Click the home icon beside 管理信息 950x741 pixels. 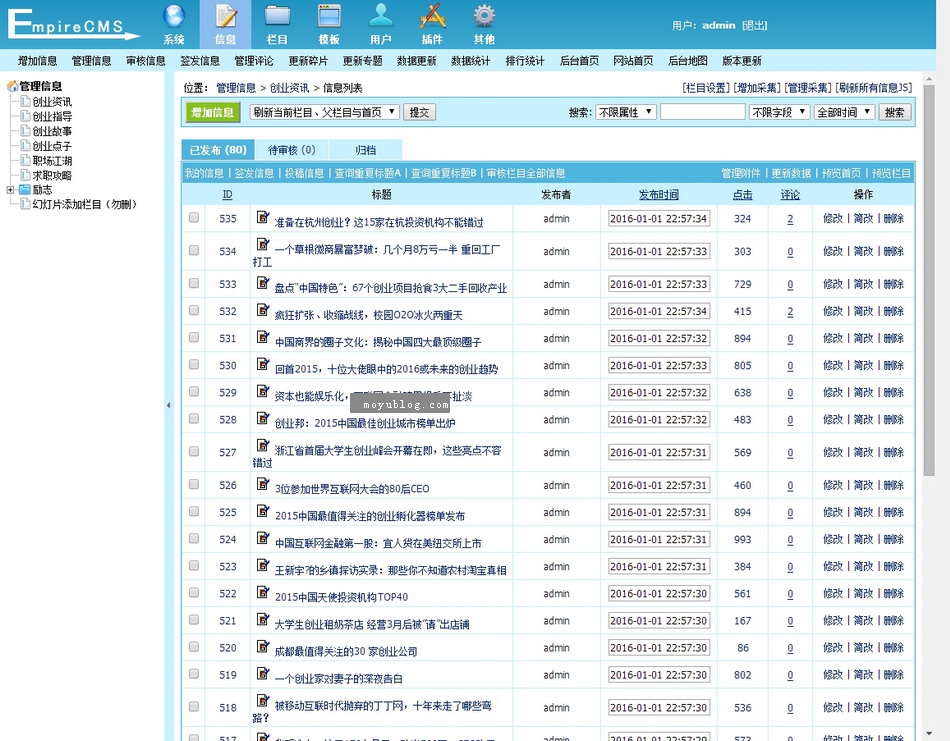(x=12, y=86)
